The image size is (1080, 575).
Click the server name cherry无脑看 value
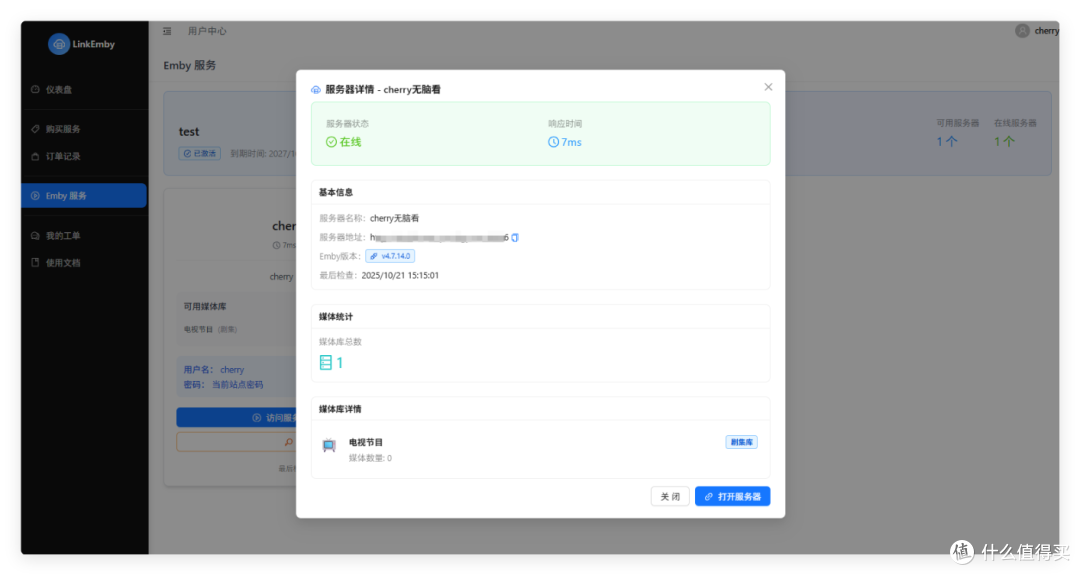click(x=394, y=218)
